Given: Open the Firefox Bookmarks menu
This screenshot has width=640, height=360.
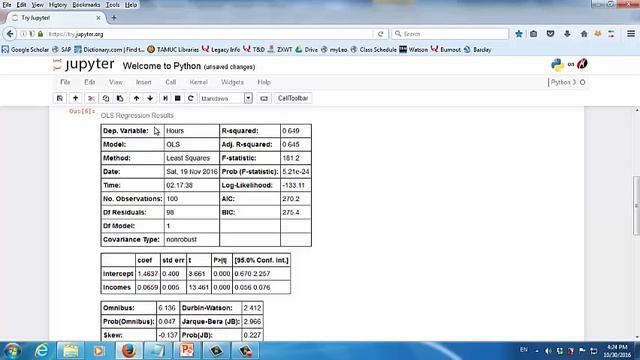Looking at the screenshot, I should click(86, 5).
